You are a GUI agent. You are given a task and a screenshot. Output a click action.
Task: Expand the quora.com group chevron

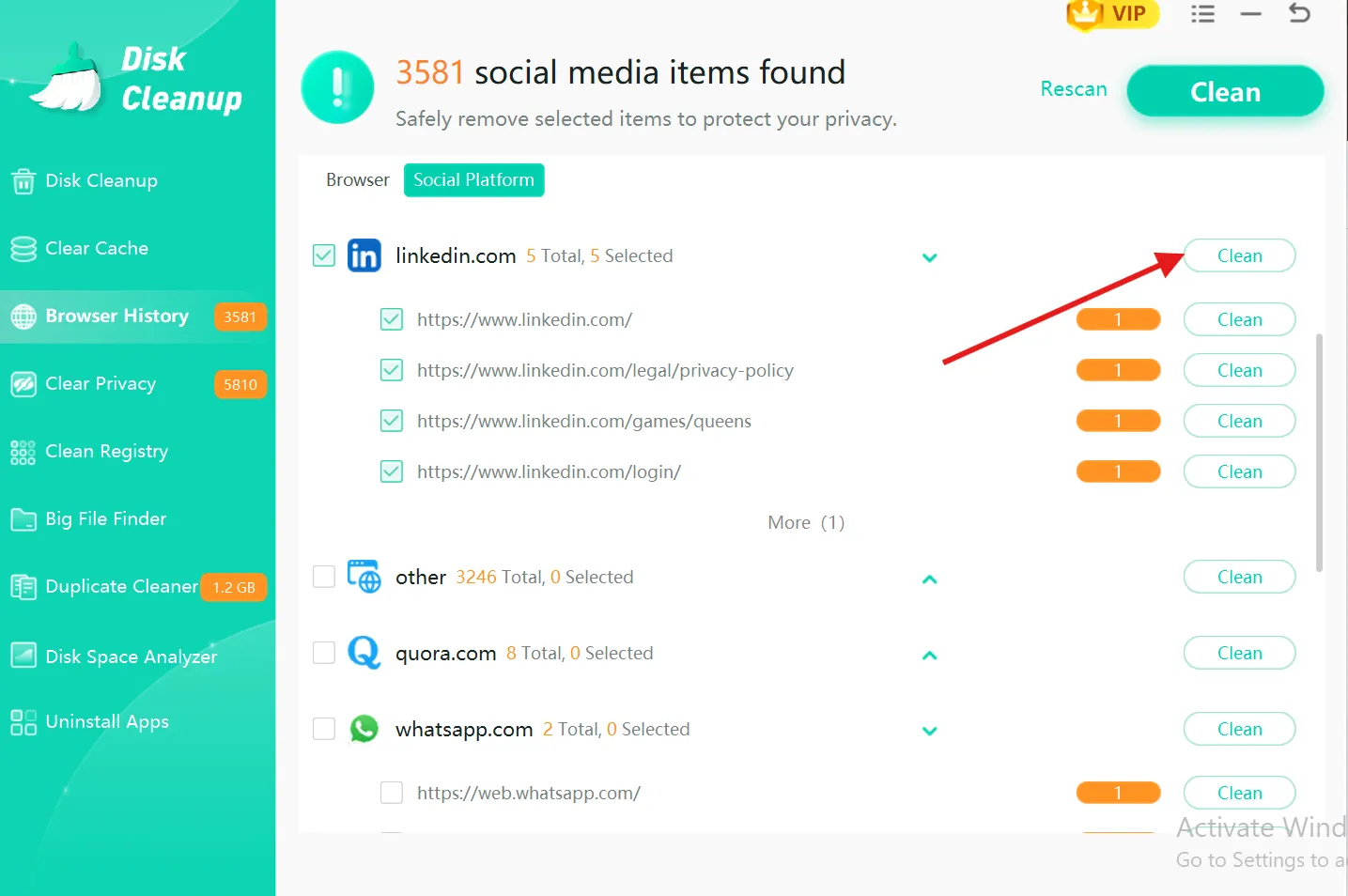click(x=930, y=656)
